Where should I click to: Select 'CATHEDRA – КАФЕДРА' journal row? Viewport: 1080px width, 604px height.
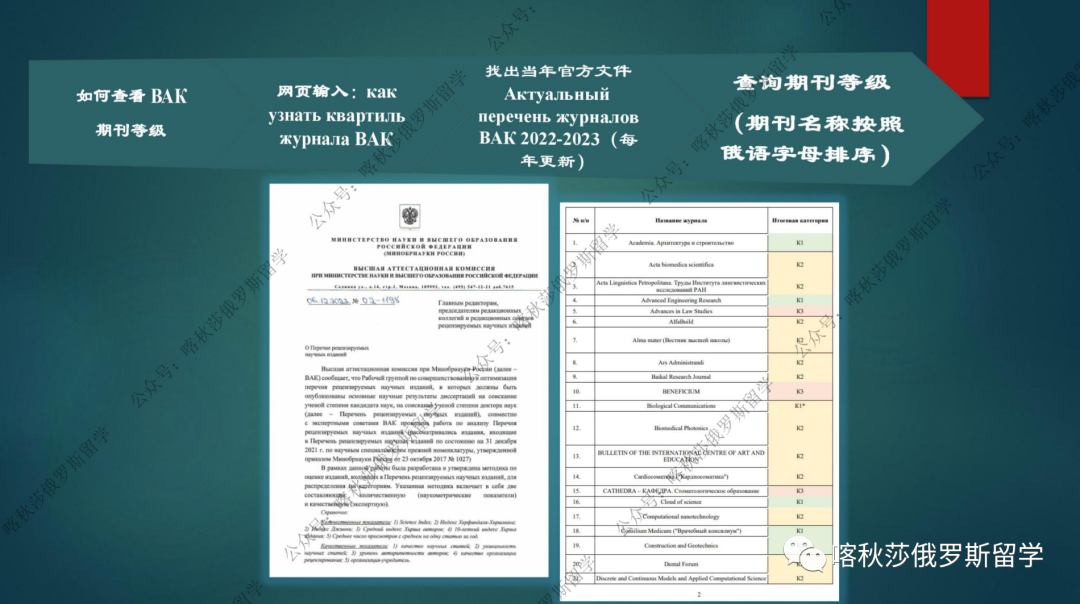pyautogui.click(x=699, y=491)
